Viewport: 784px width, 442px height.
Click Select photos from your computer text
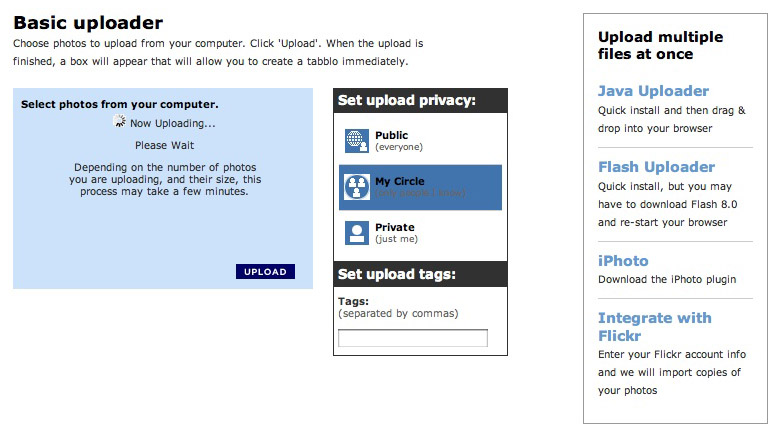click(119, 104)
